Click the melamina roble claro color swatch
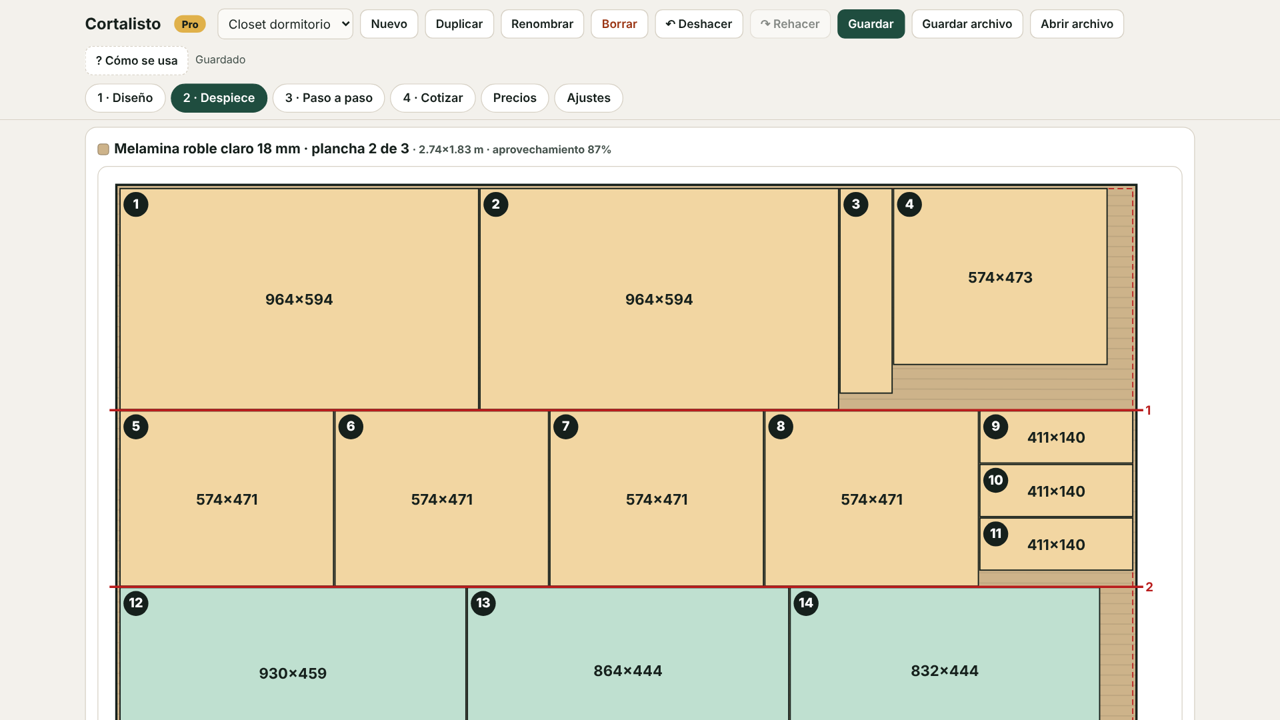1280x720 pixels. (x=103, y=149)
